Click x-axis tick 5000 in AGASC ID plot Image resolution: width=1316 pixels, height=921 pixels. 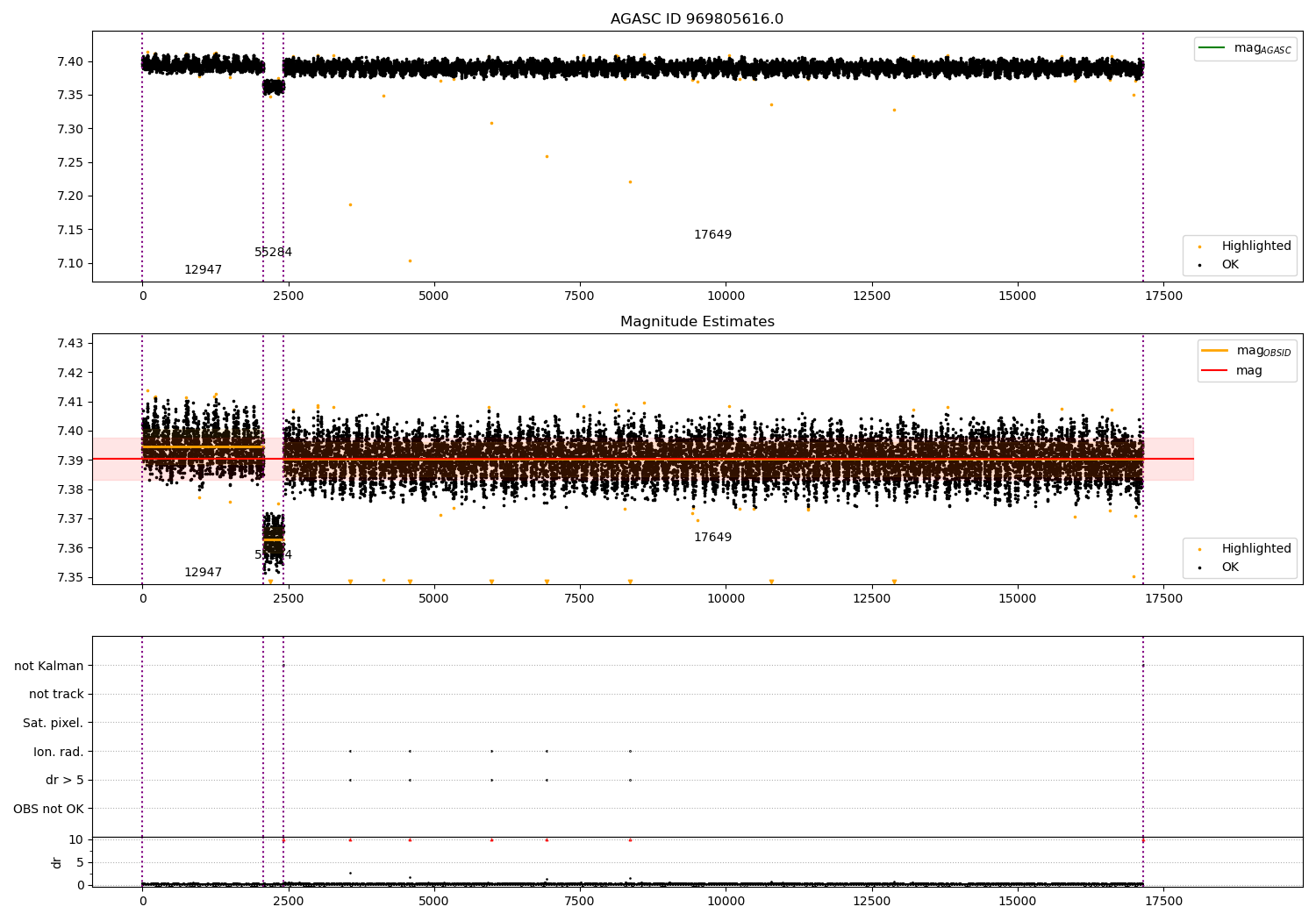(434, 296)
